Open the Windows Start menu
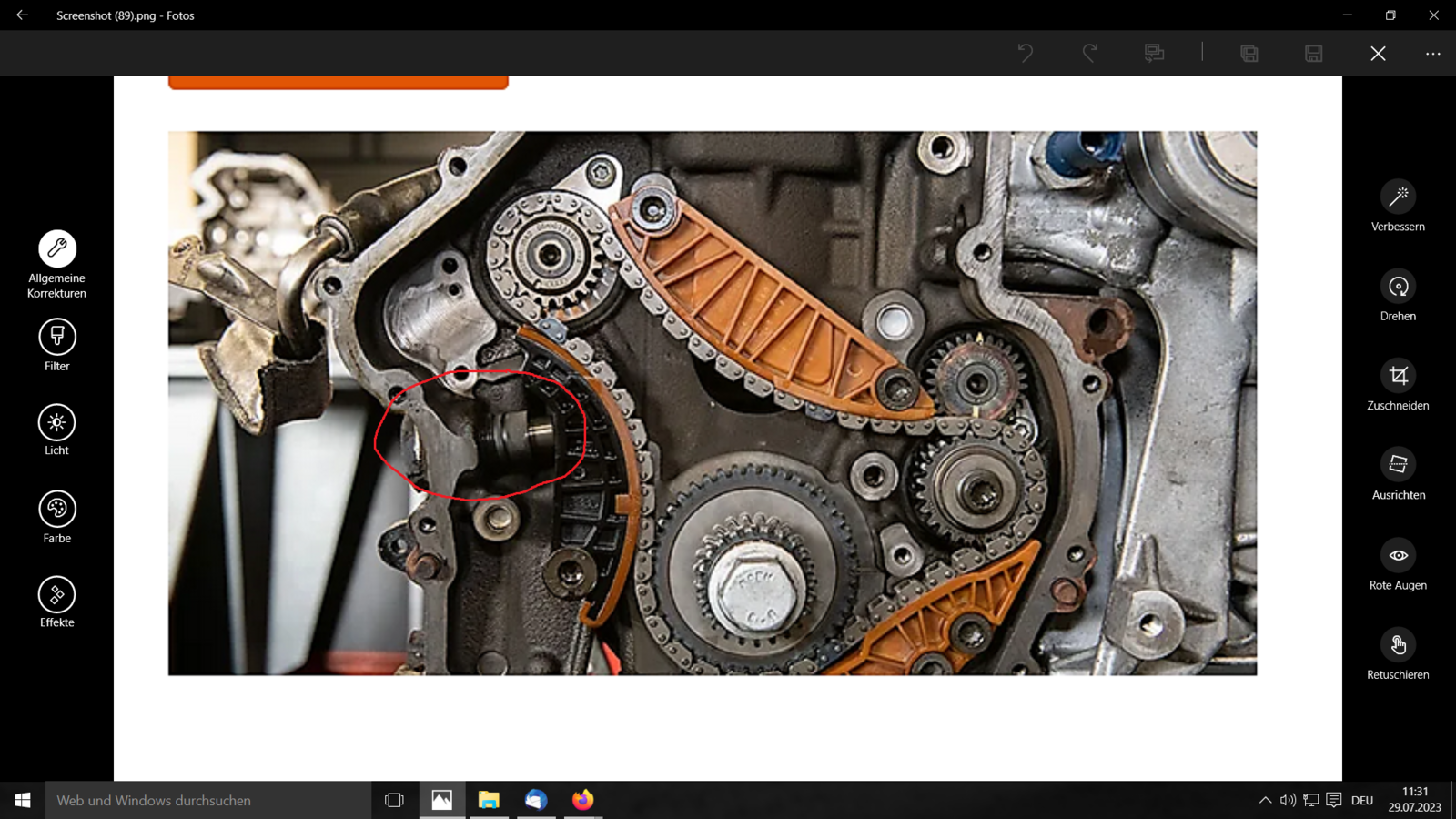This screenshot has width=1456, height=819. point(23,800)
